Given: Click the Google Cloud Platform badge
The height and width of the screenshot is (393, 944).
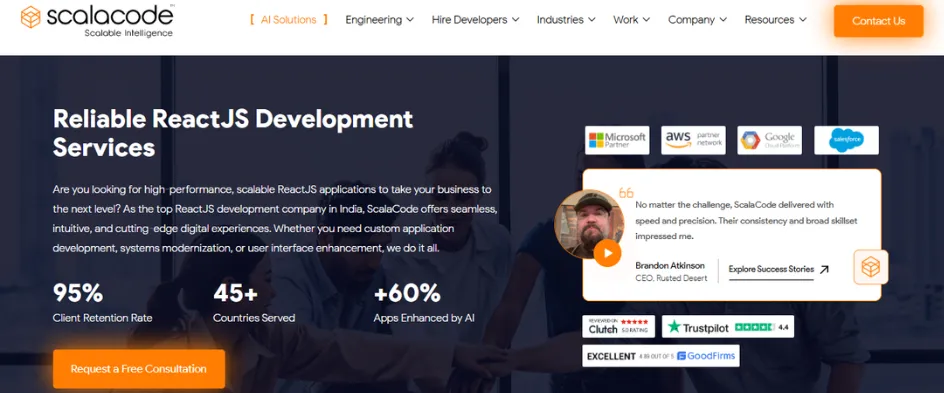Looking at the screenshot, I should pos(769,140).
